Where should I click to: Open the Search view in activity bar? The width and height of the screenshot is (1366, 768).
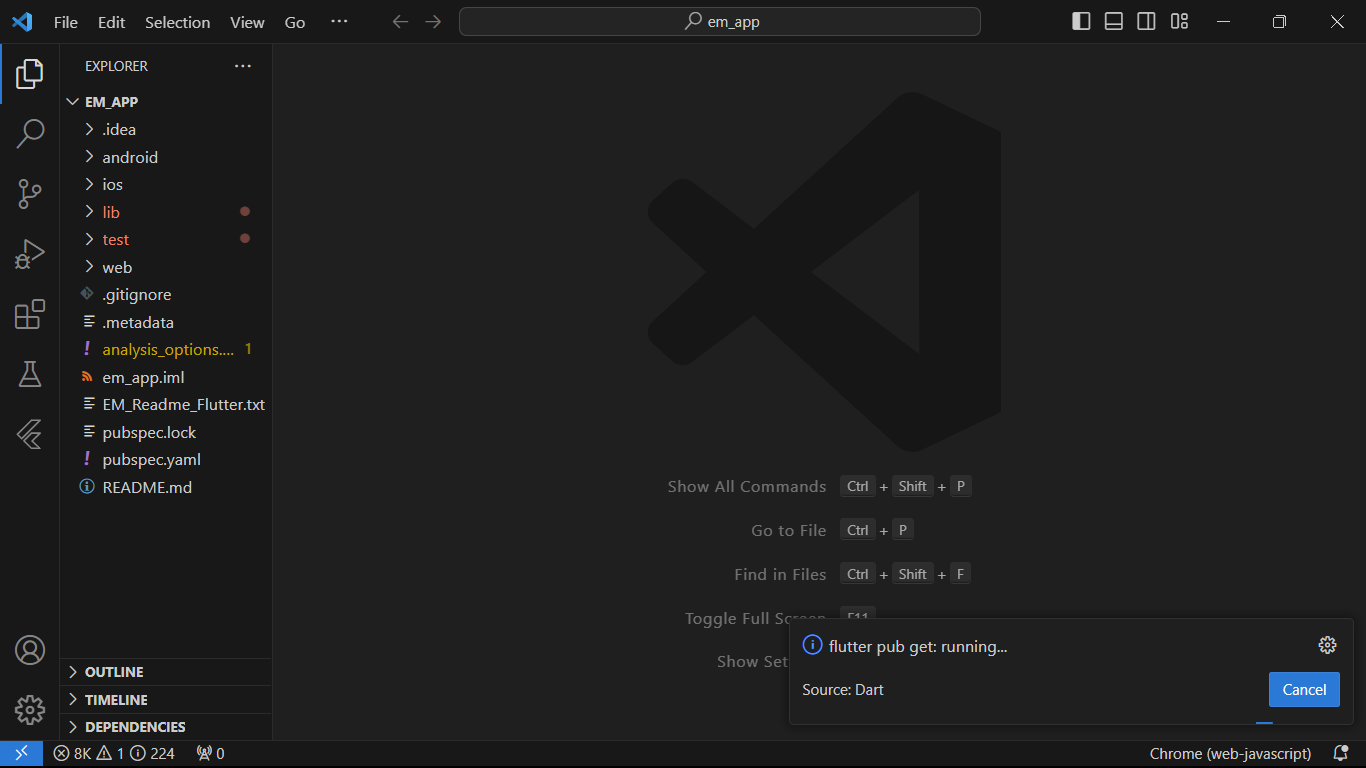tap(30, 133)
